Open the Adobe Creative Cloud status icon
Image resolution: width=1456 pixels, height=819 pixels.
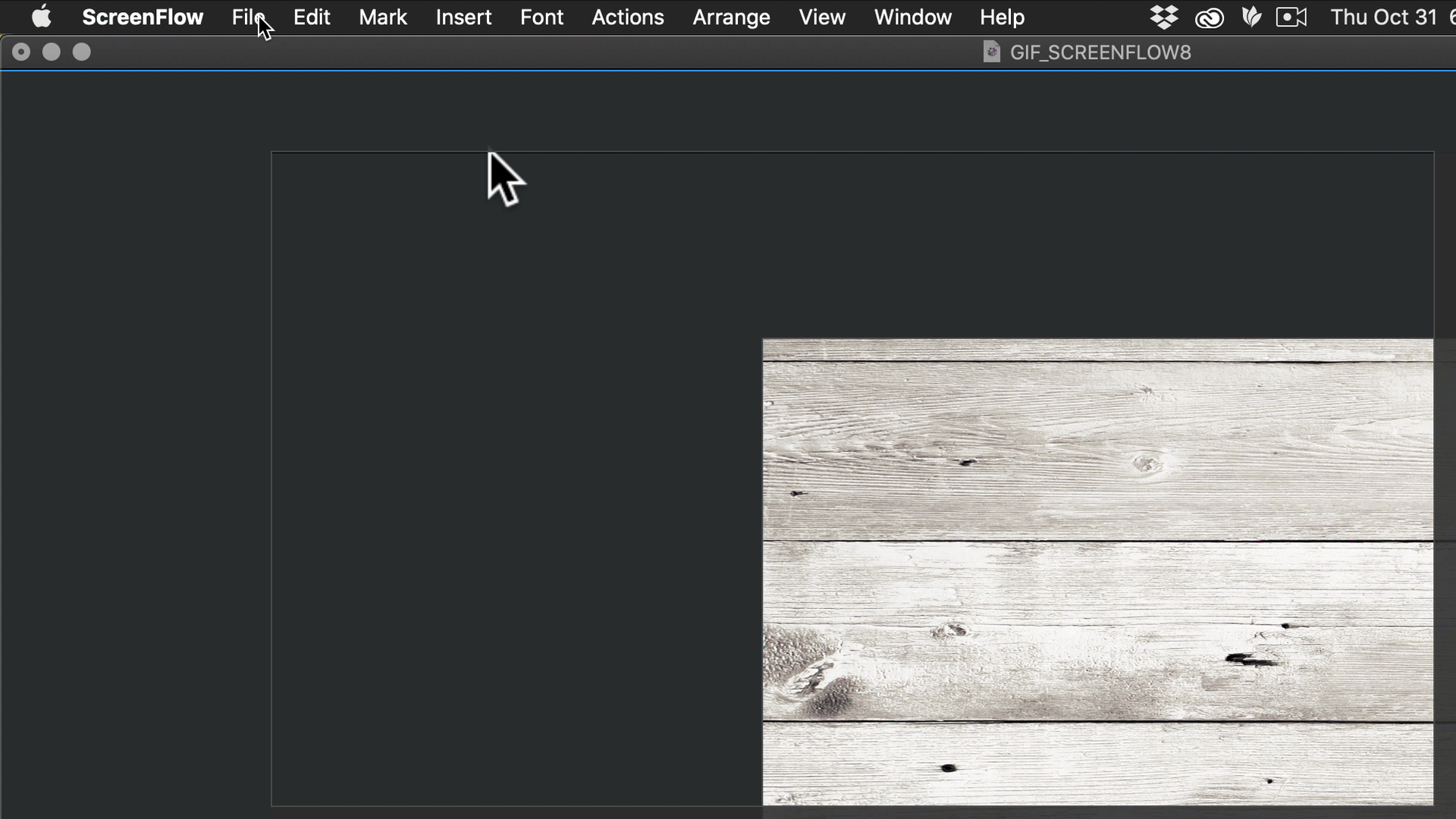coord(1209,17)
